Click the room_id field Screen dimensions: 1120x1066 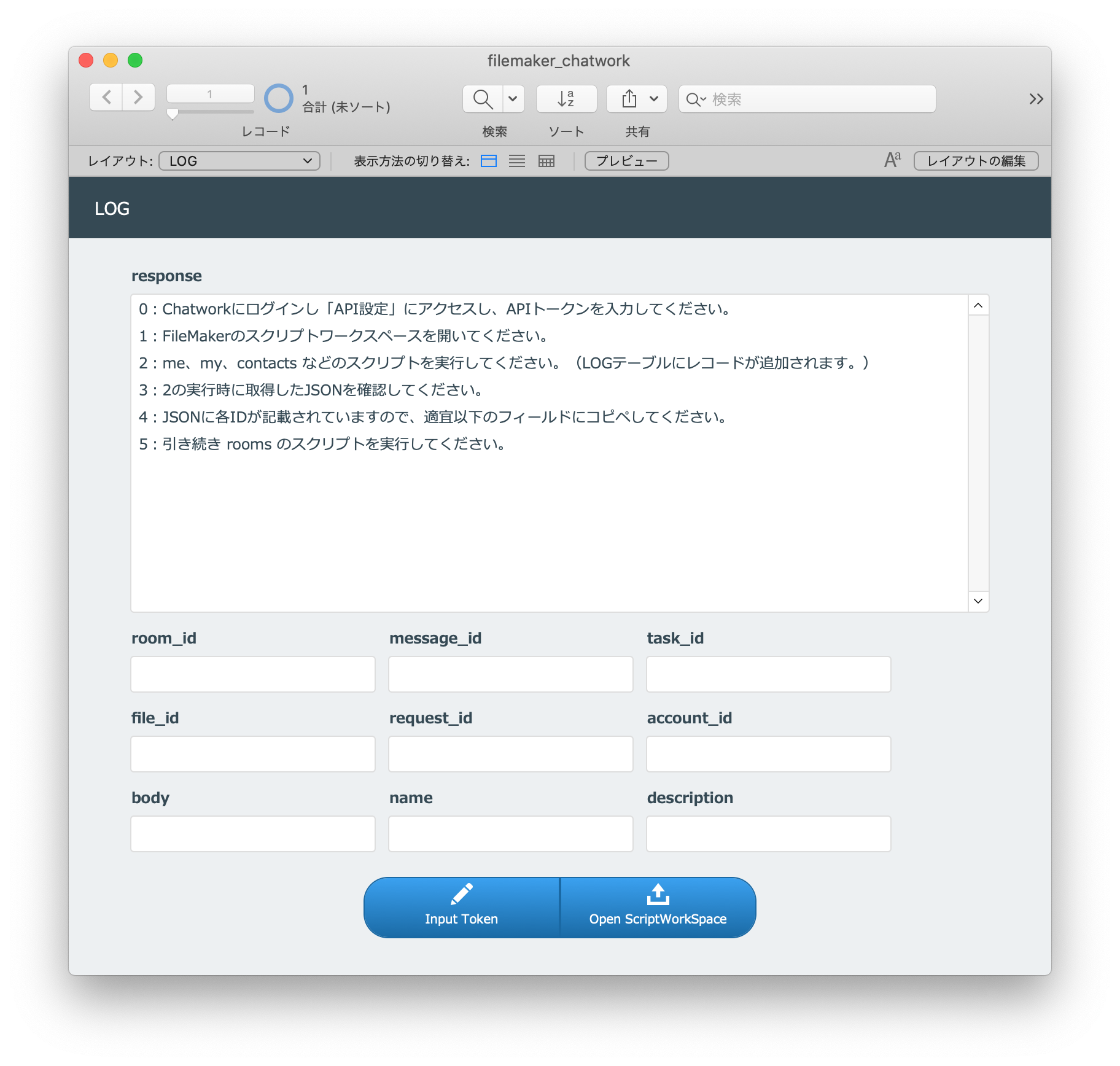[253, 674]
